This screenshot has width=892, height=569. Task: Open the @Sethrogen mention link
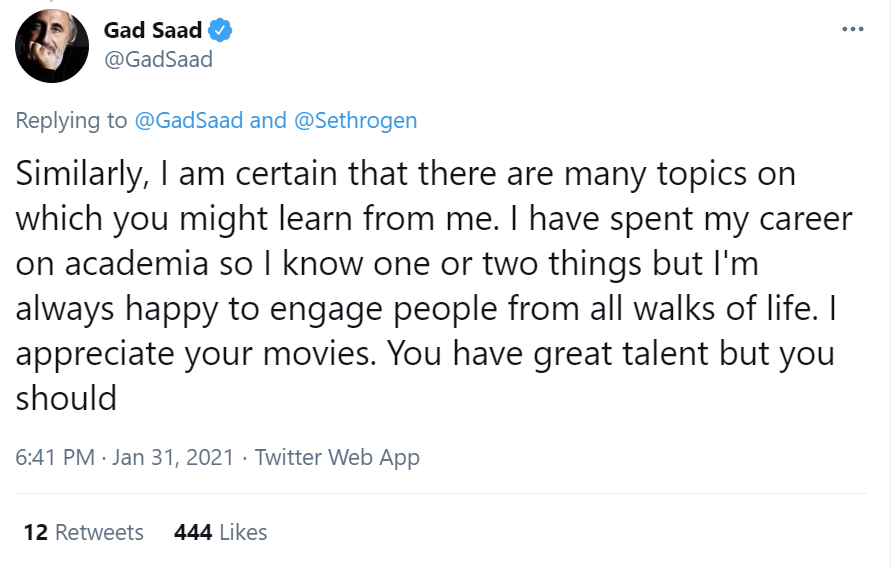[355, 121]
